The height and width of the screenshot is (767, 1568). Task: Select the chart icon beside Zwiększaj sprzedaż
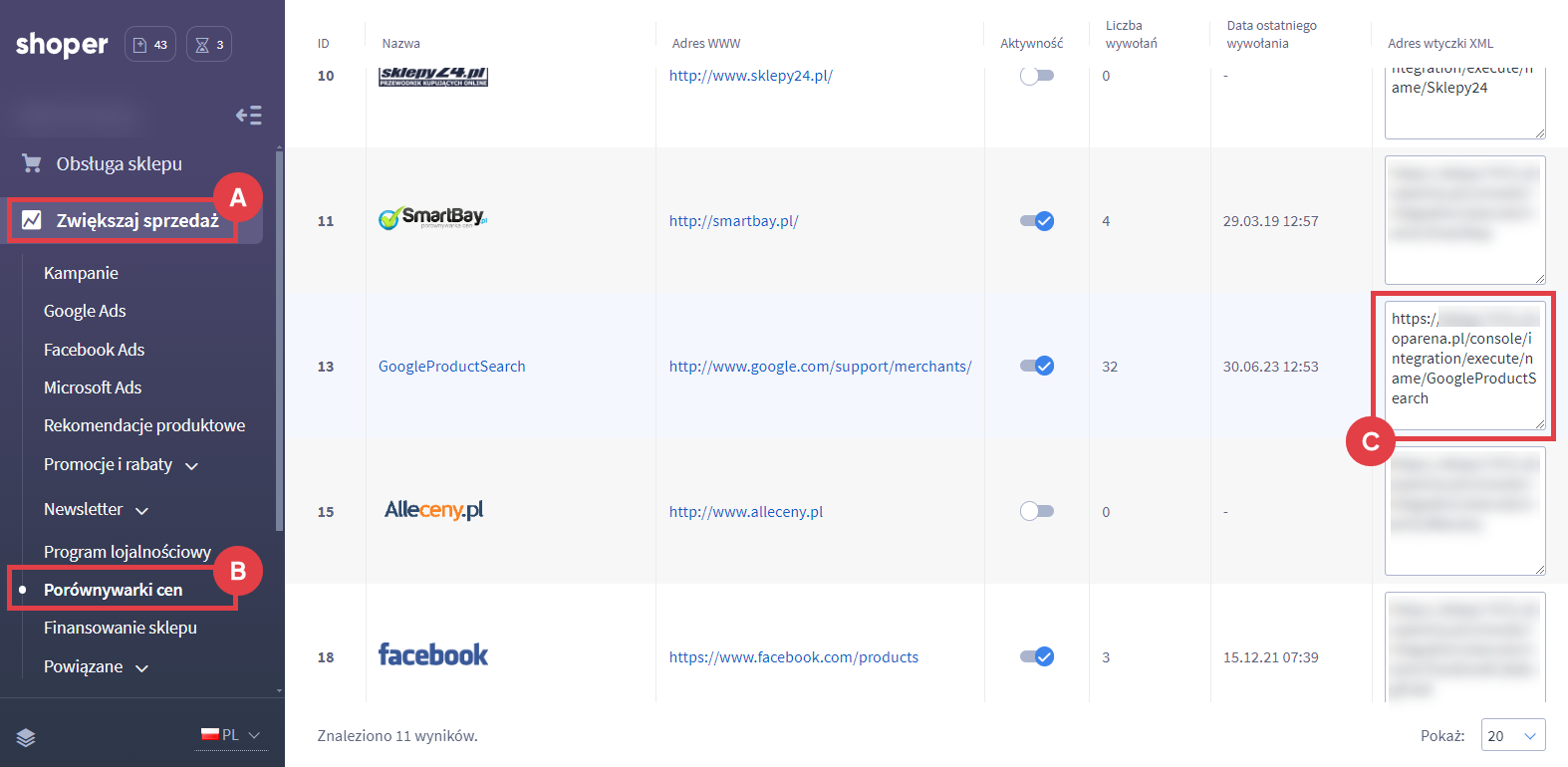tap(31, 220)
